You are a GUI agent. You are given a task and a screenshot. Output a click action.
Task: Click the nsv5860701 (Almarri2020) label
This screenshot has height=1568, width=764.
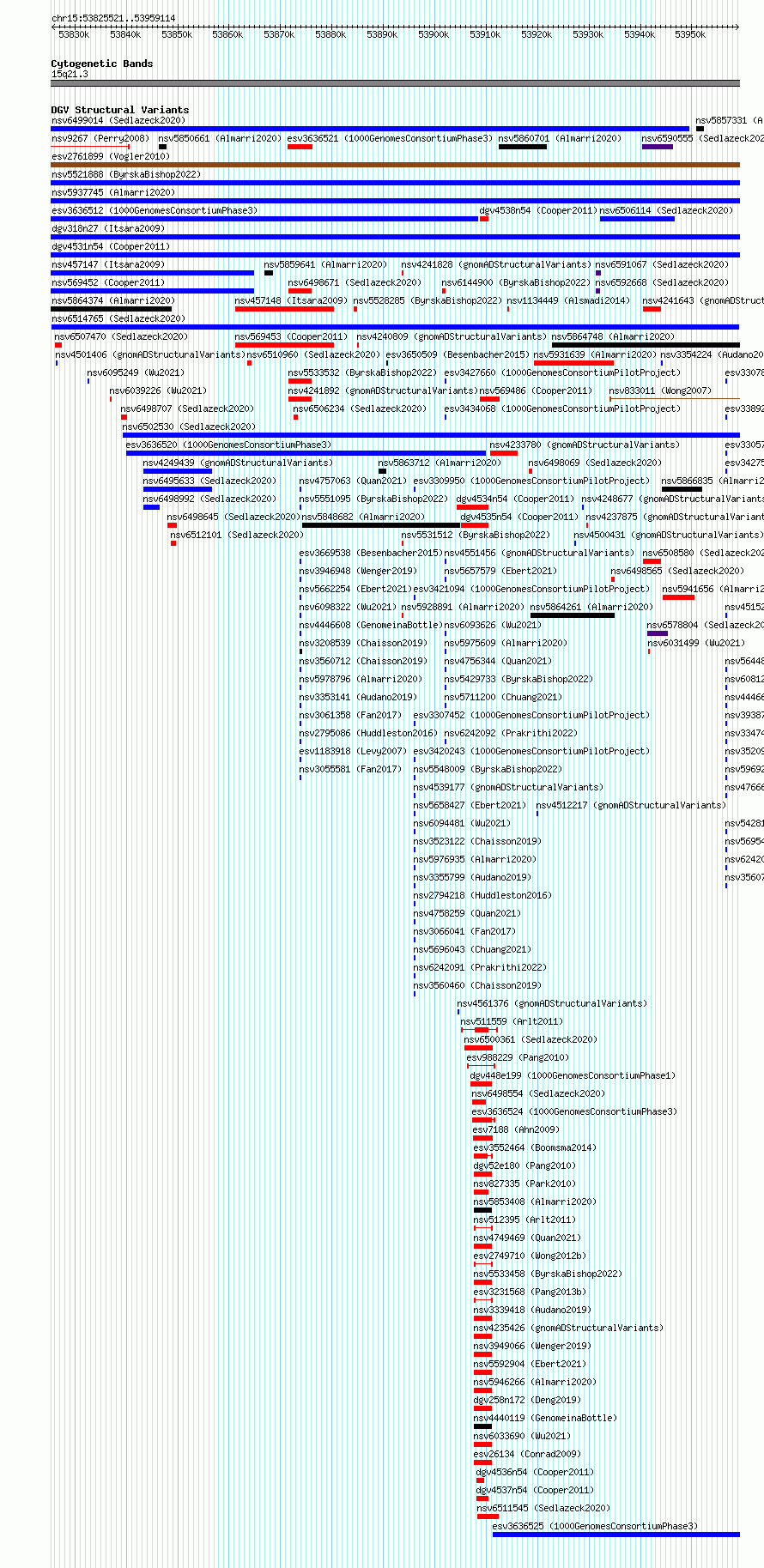pyautogui.click(x=560, y=138)
